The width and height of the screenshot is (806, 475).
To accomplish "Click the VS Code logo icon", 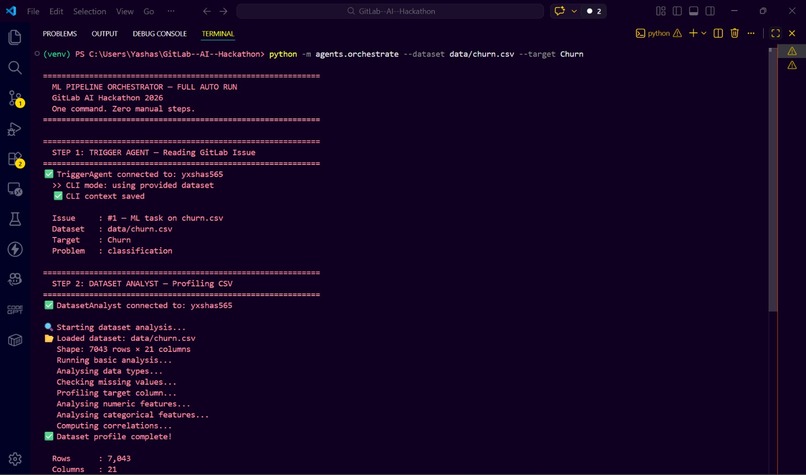I will tap(11, 11).
